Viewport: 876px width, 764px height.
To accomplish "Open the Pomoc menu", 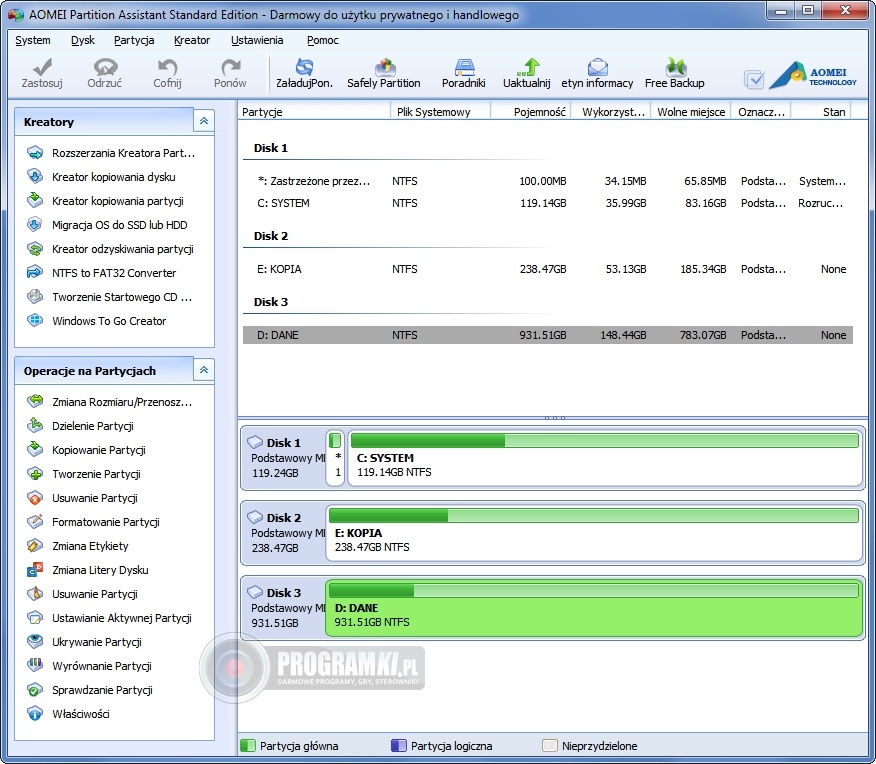I will pos(322,40).
